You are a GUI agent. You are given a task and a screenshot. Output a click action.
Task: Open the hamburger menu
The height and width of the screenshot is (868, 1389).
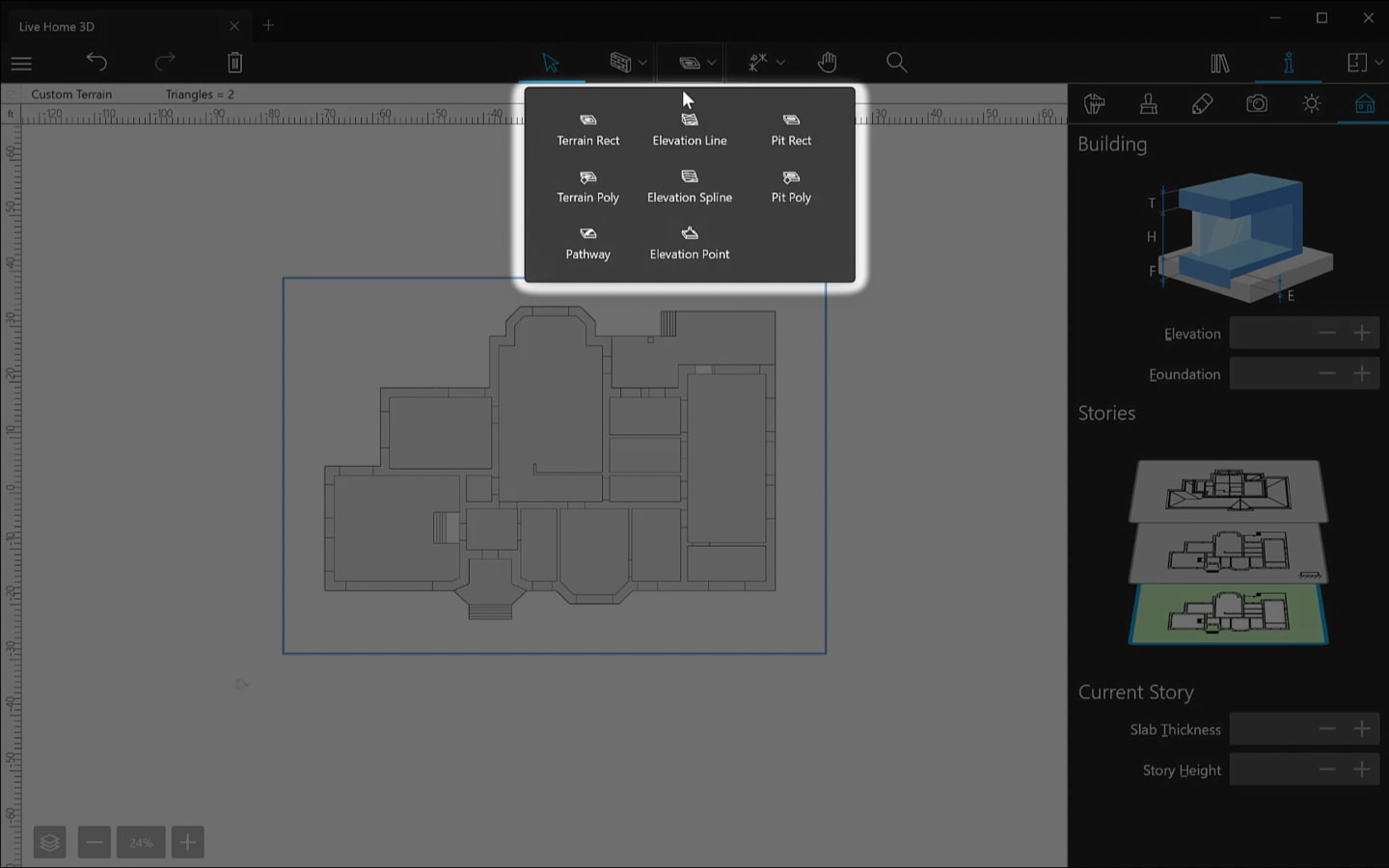pos(20,63)
